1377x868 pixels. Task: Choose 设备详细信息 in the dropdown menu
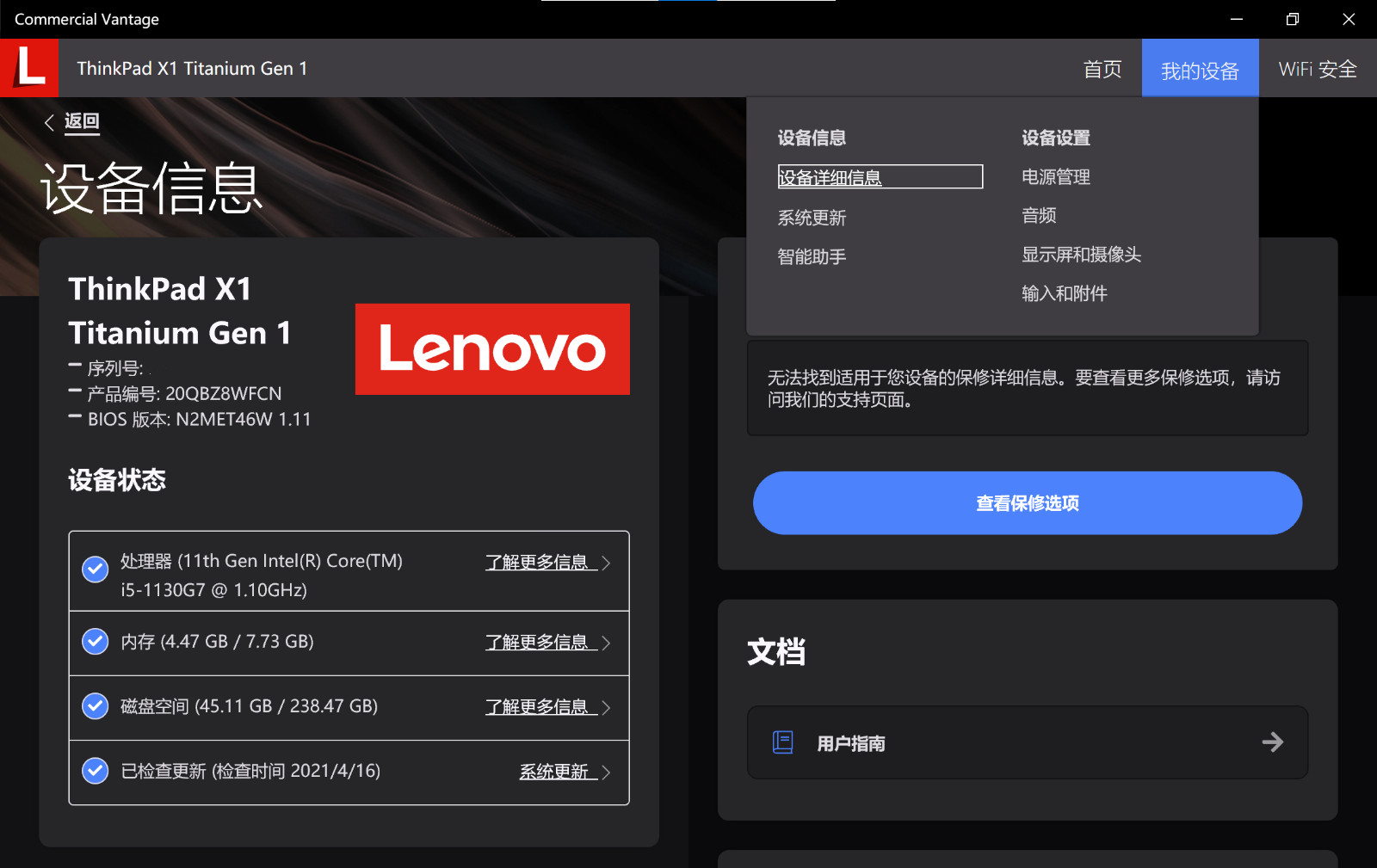coord(880,176)
